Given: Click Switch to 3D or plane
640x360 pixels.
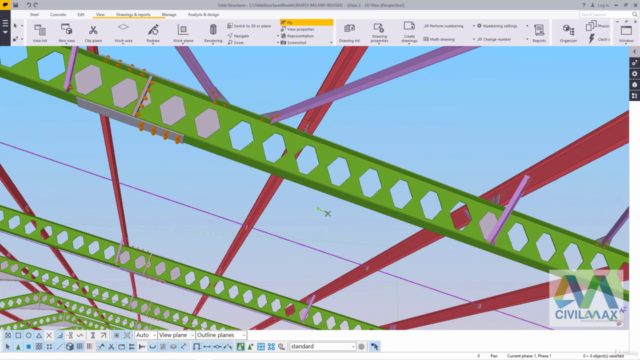Looking at the screenshot, I should pyautogui.click(x=249, y=26).
